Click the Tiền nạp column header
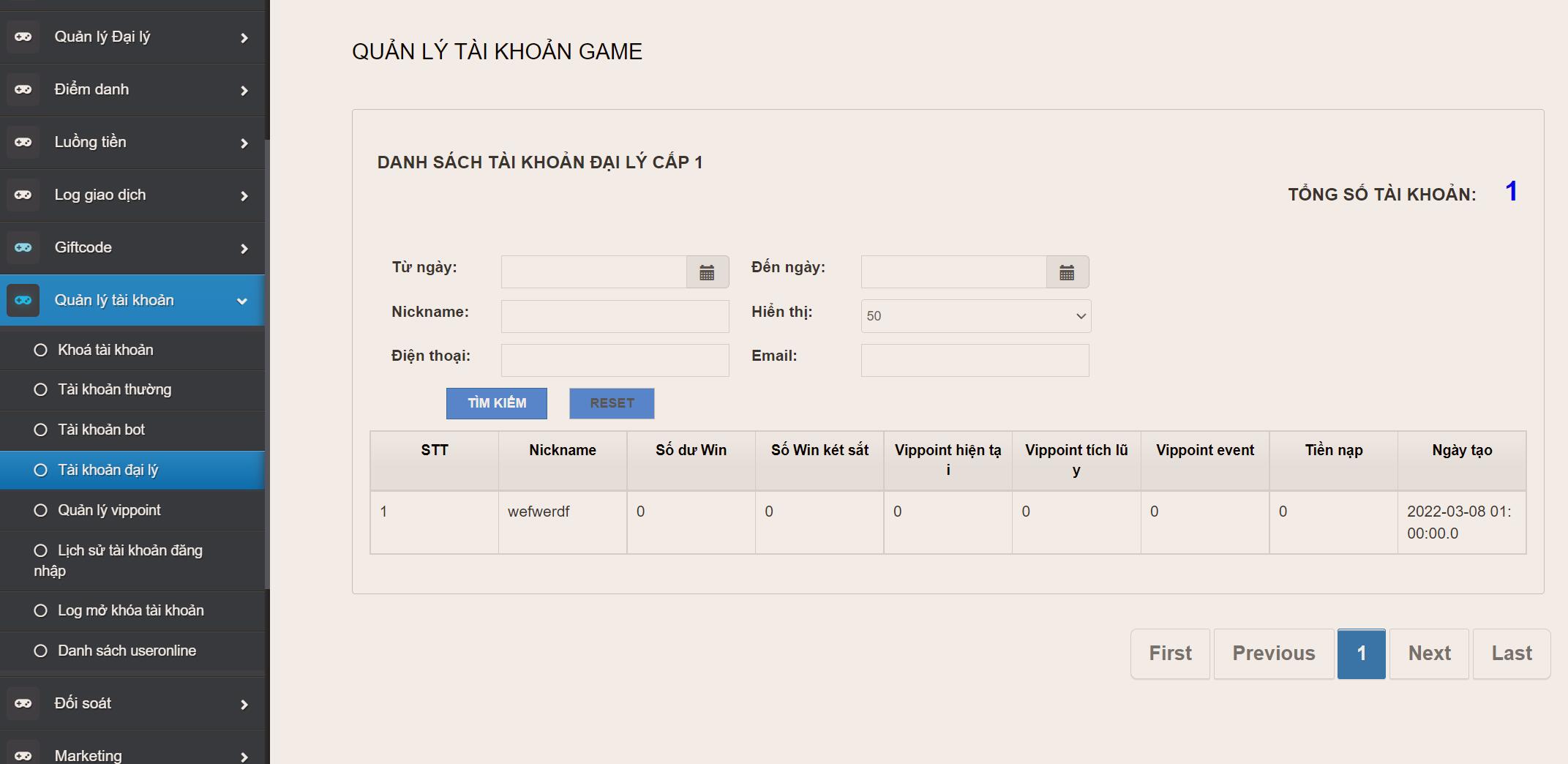 click(1334, 460)
